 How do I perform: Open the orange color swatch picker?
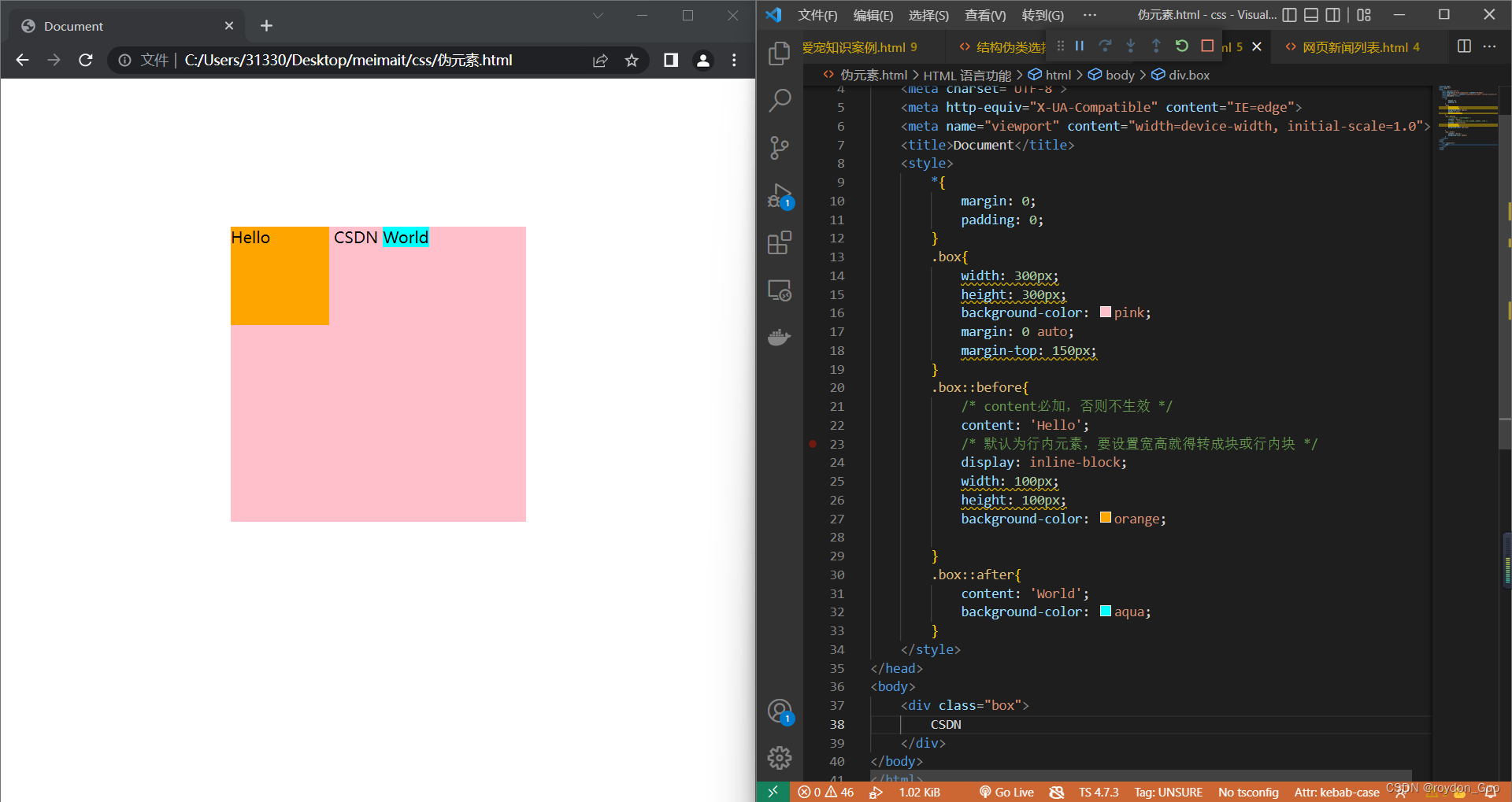[1105, 518]
